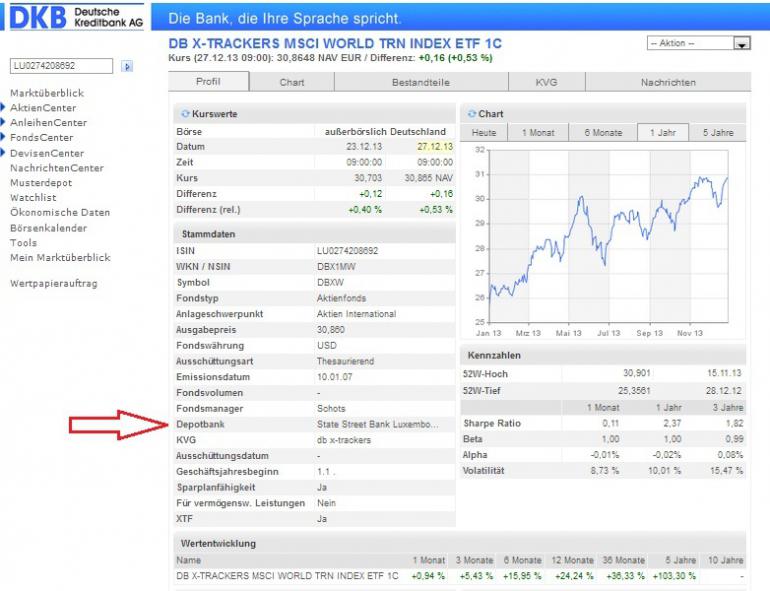Open the Aktion dropdown menu
Image resolution: width=770 pixels, height=591 pixels.
pyautogui.click(x=698, y=43)
